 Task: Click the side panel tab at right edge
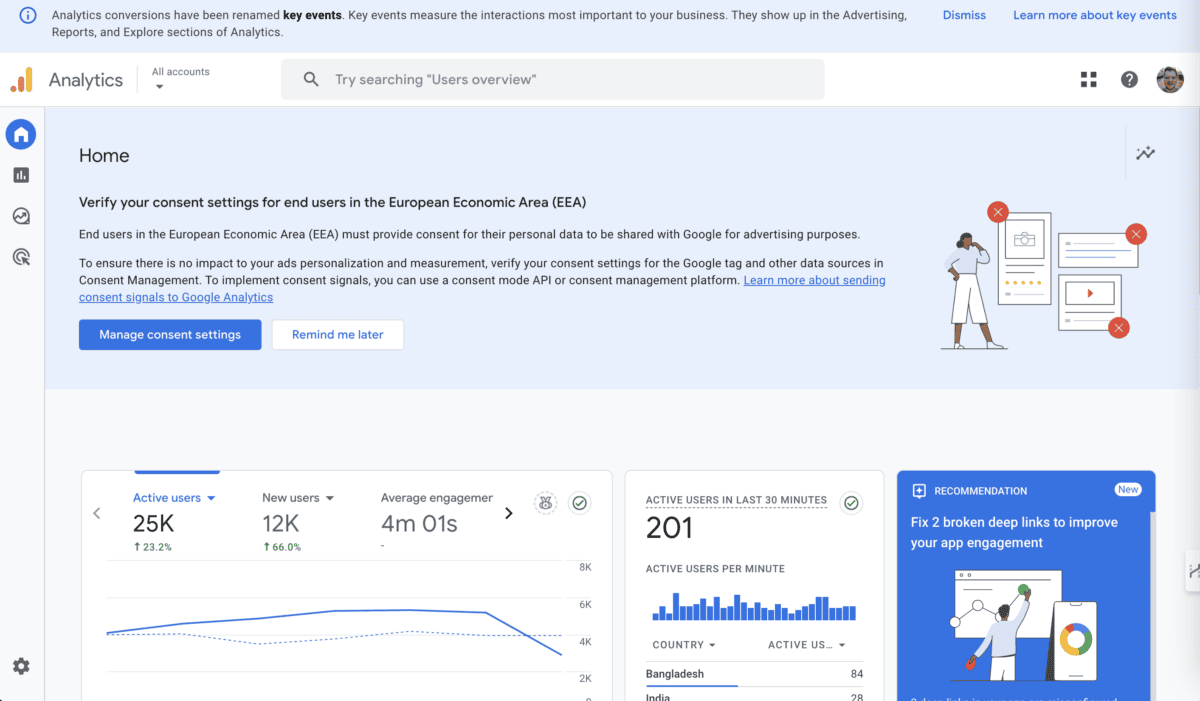1193,571
